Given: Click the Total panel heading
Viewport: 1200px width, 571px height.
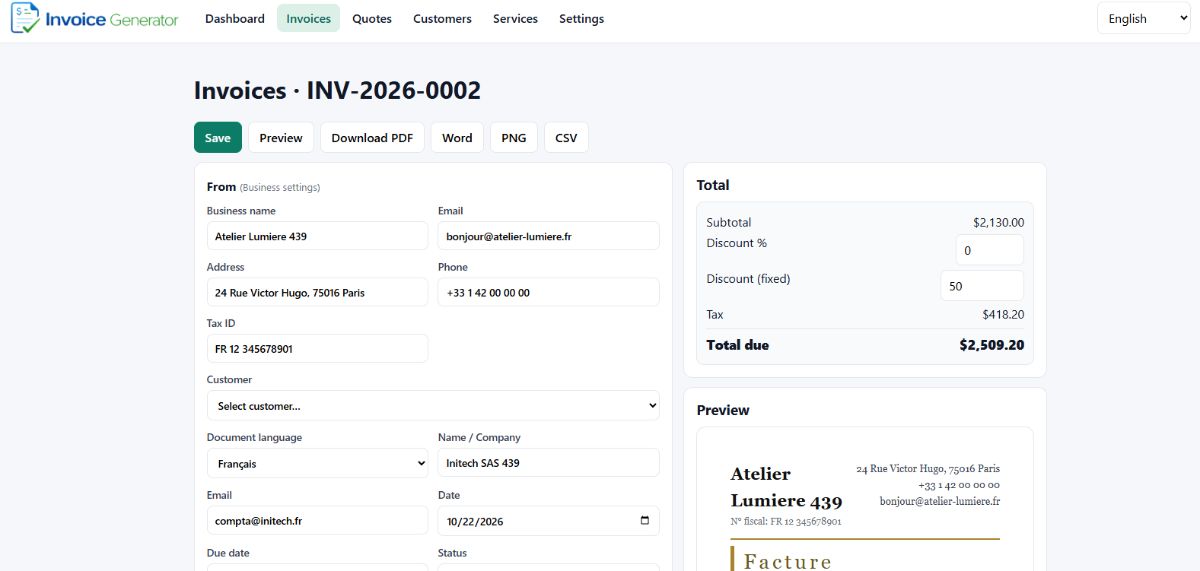Looking at the screenshot, I should (x=713, y=185).
